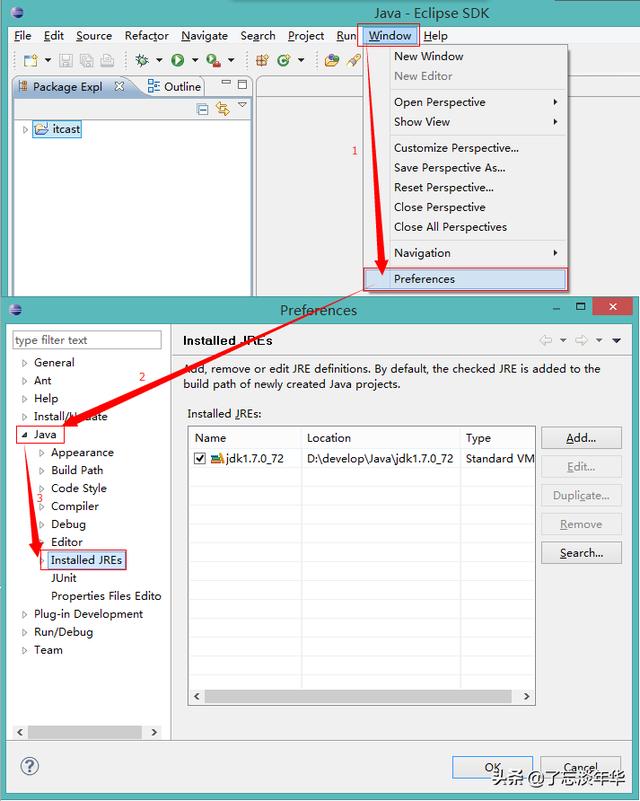The width and height of the screenshot is (640, 801).
Task: Click the New Java Class icon
Action: tap(283, 60)
